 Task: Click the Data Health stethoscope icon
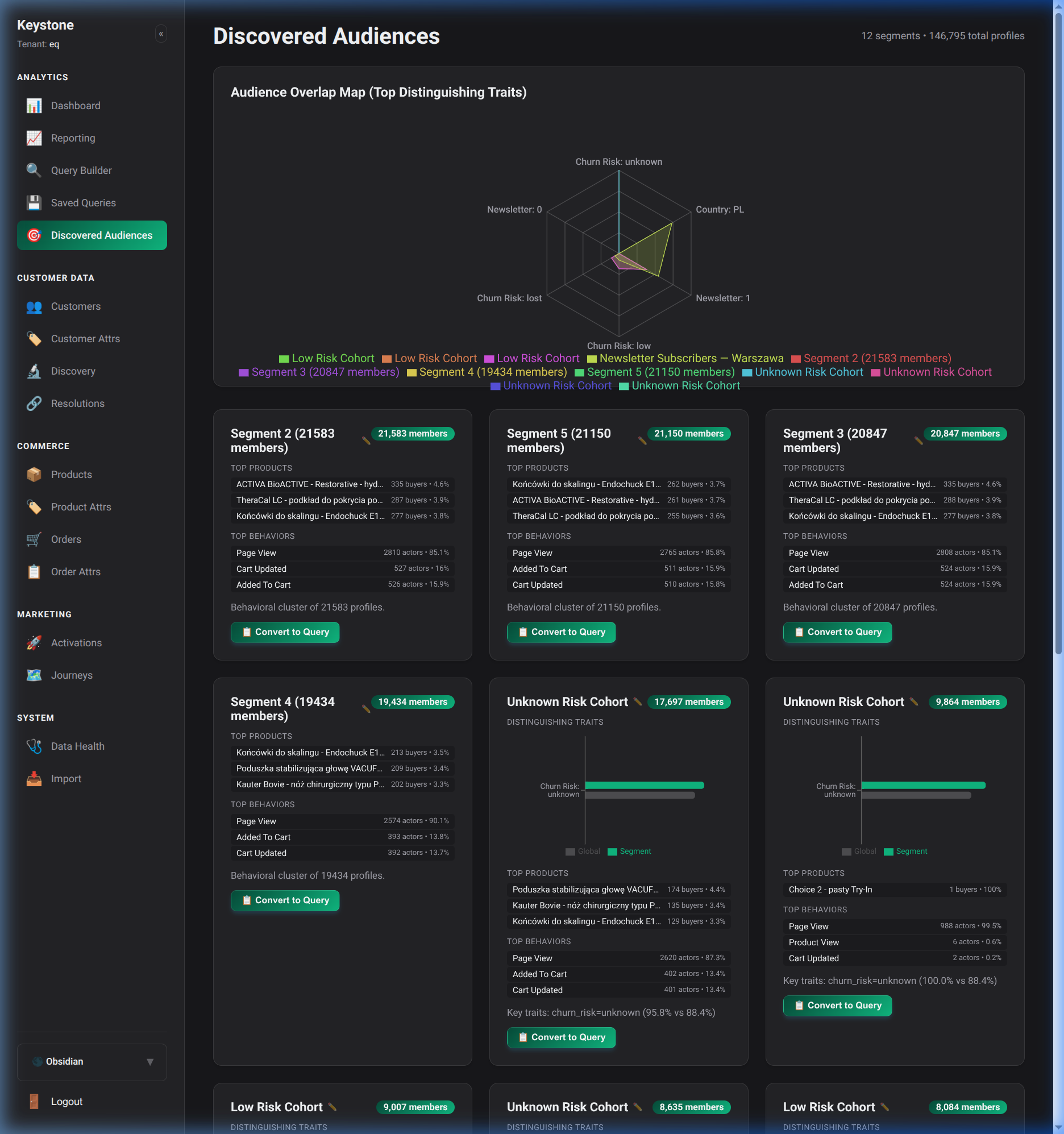click(x=34, y=746)
